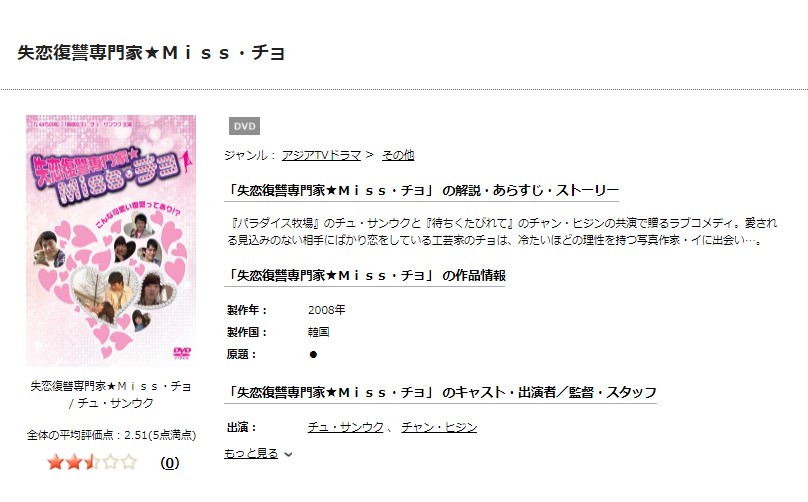Viewport: 808px width, 502px height.
Task: Open the DVD cover thumbnail
Action: pyautogui.click(x=111, y=241)
